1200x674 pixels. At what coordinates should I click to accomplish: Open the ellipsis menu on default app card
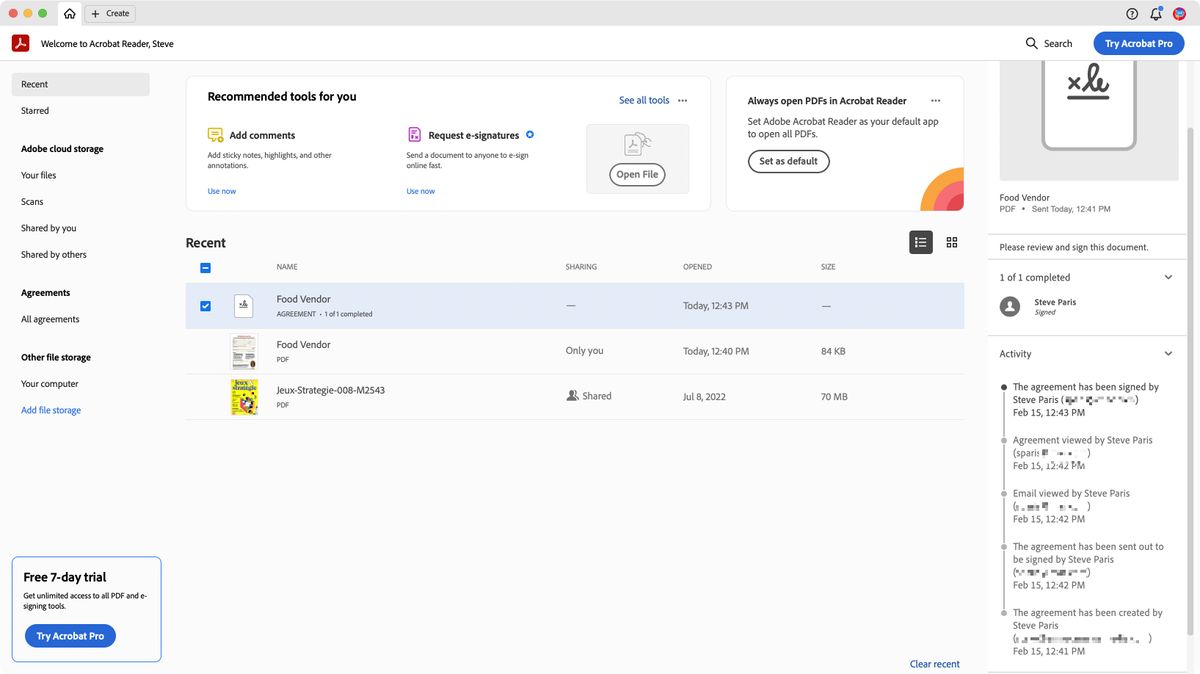(935, 100)
